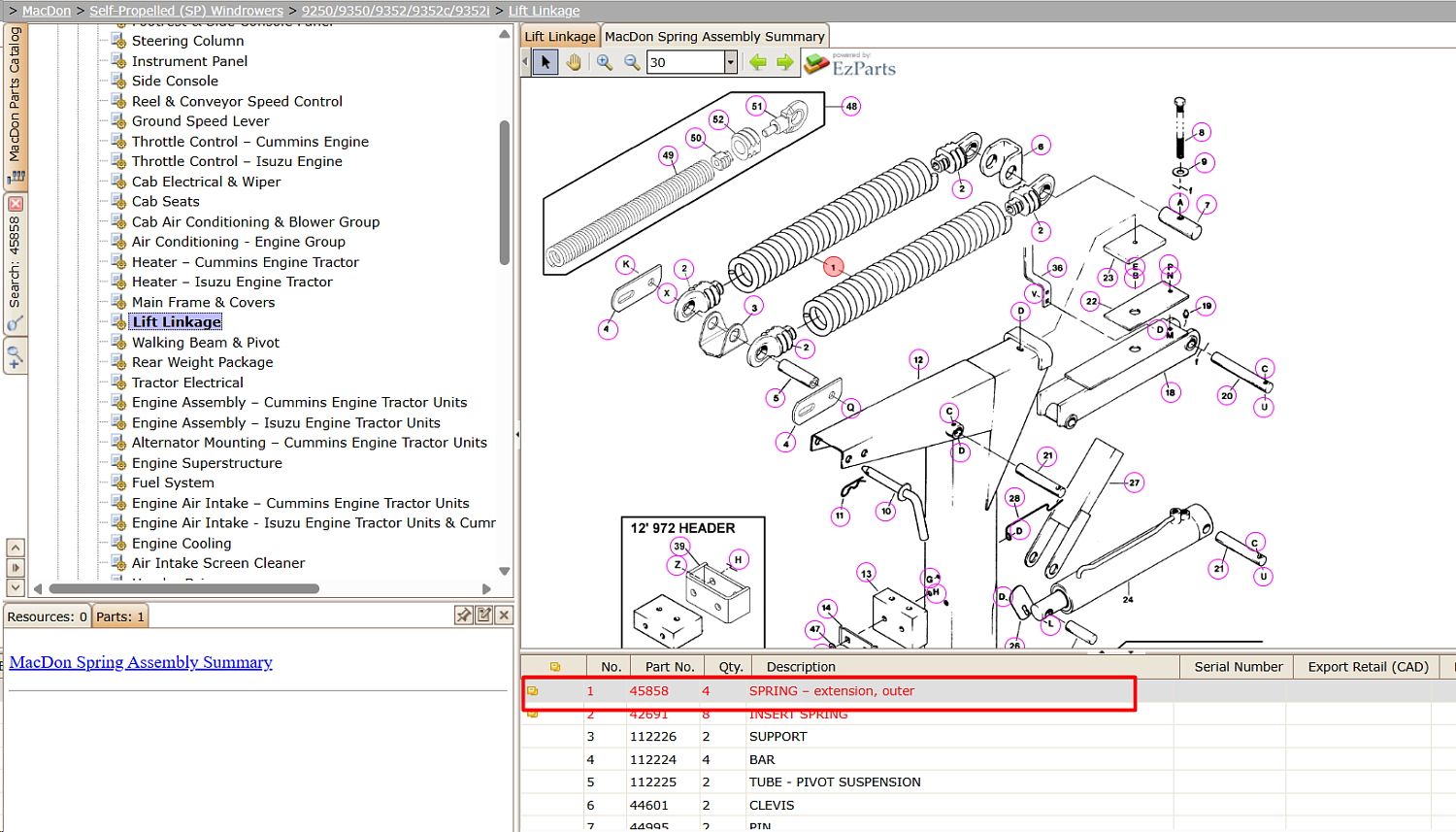Collapse the diagram toolbar with left arrow
Viewport: 1456px width, 832px height.
[x=525, y=62]
